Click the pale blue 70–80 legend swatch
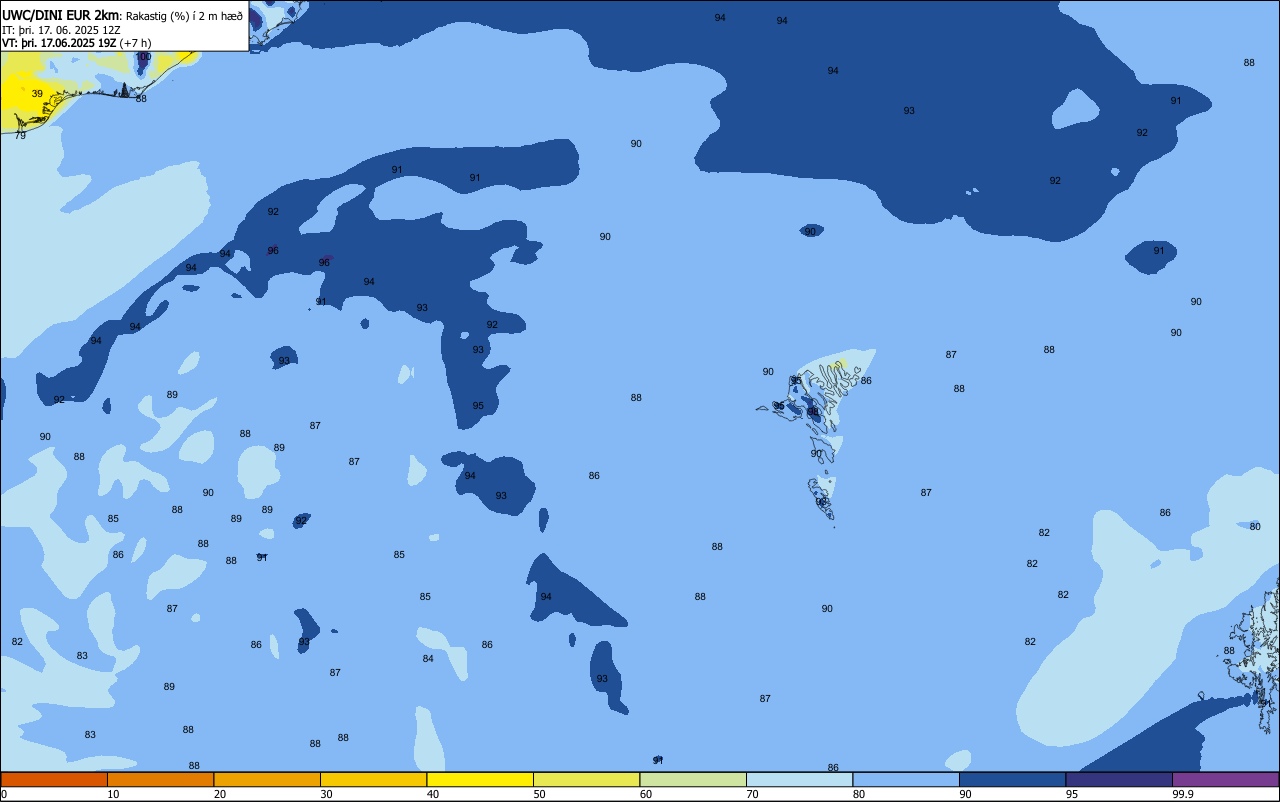Image resolution: width=1280 pixels, height=802 pixels. [799, 779]
